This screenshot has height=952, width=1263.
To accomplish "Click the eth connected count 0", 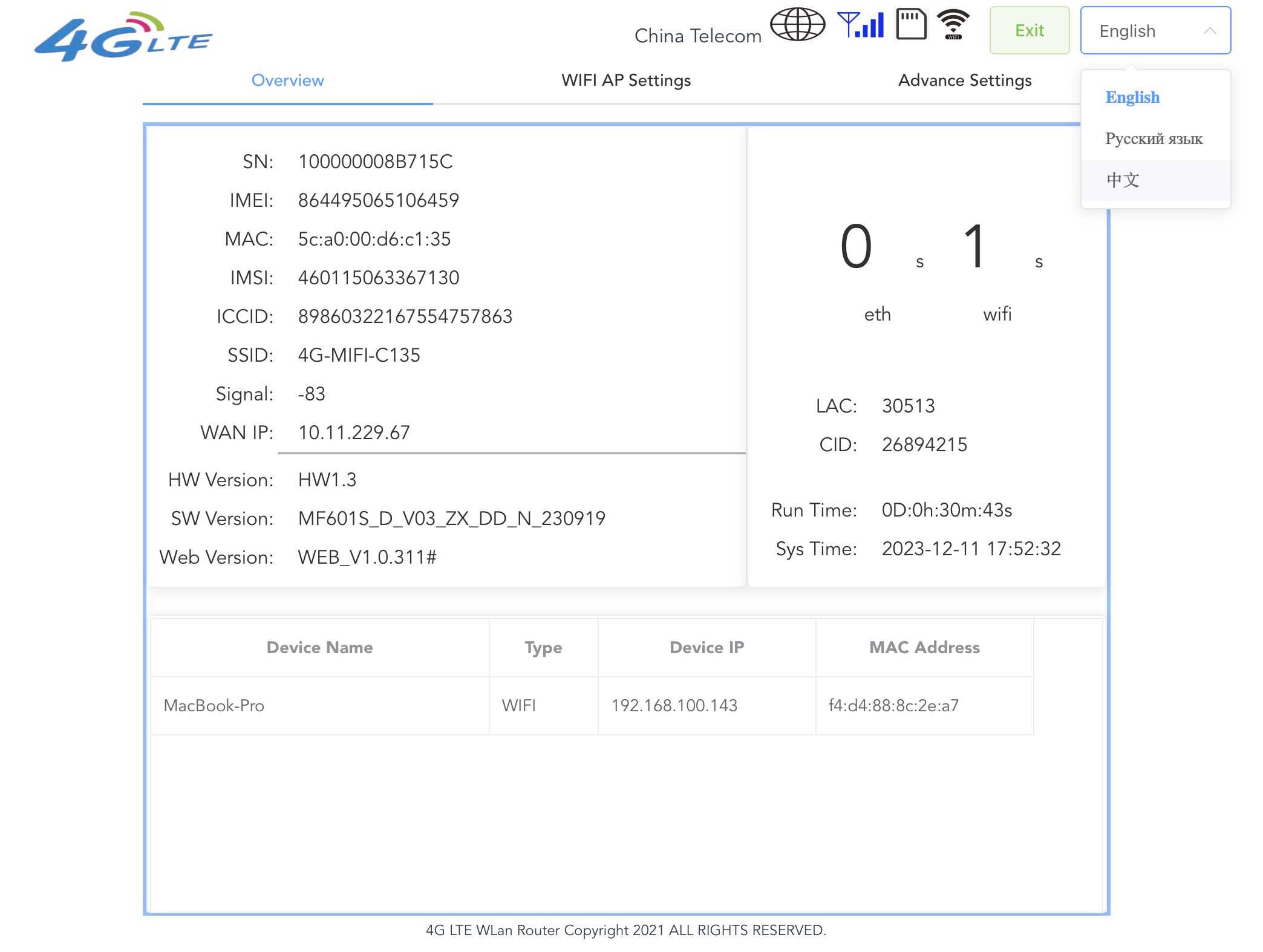I will (x=856, y=247).
